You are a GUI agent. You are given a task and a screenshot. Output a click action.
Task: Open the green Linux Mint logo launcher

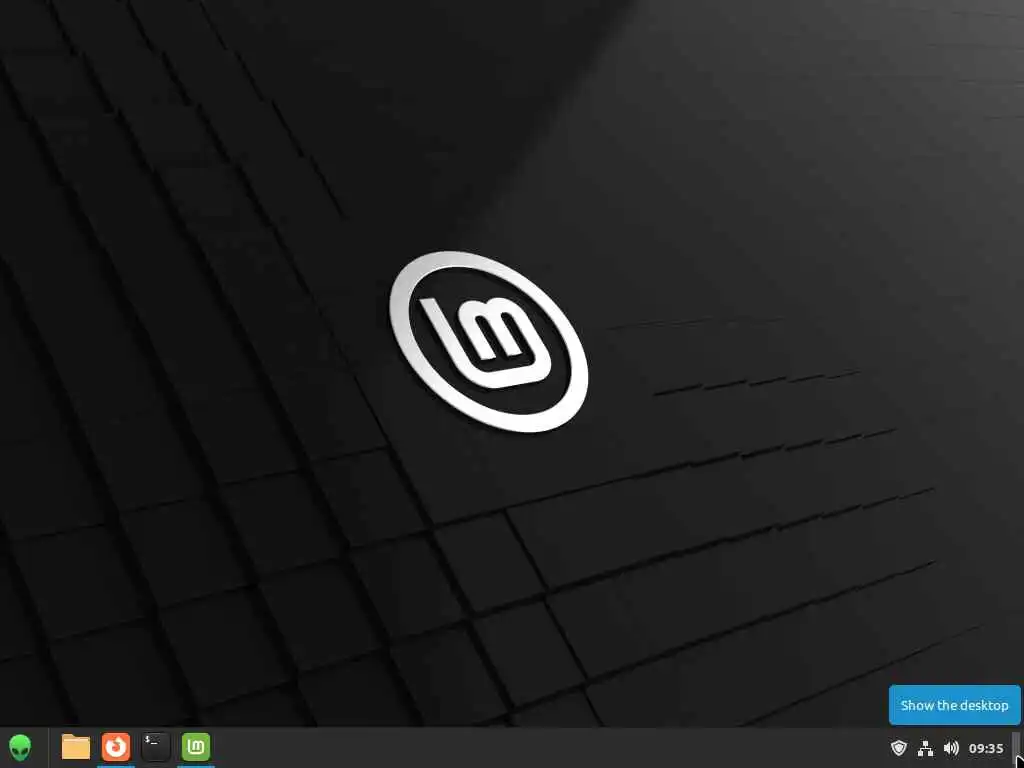coord(195,747)
